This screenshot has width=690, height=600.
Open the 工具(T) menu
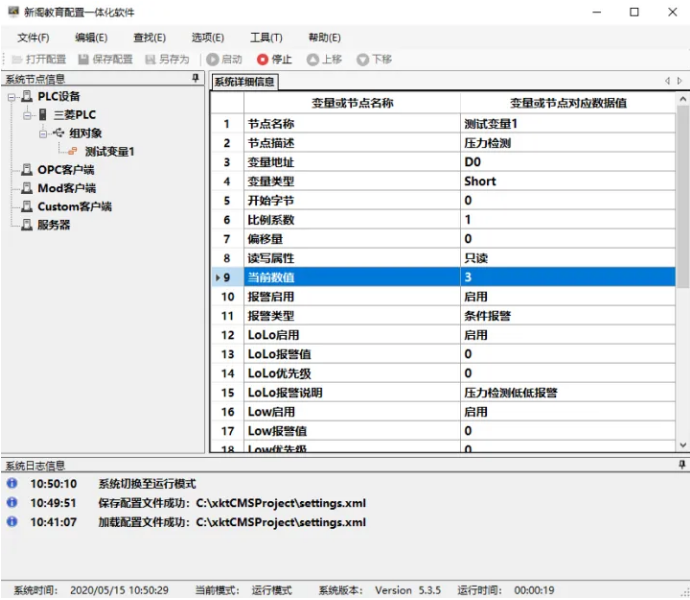266,38
